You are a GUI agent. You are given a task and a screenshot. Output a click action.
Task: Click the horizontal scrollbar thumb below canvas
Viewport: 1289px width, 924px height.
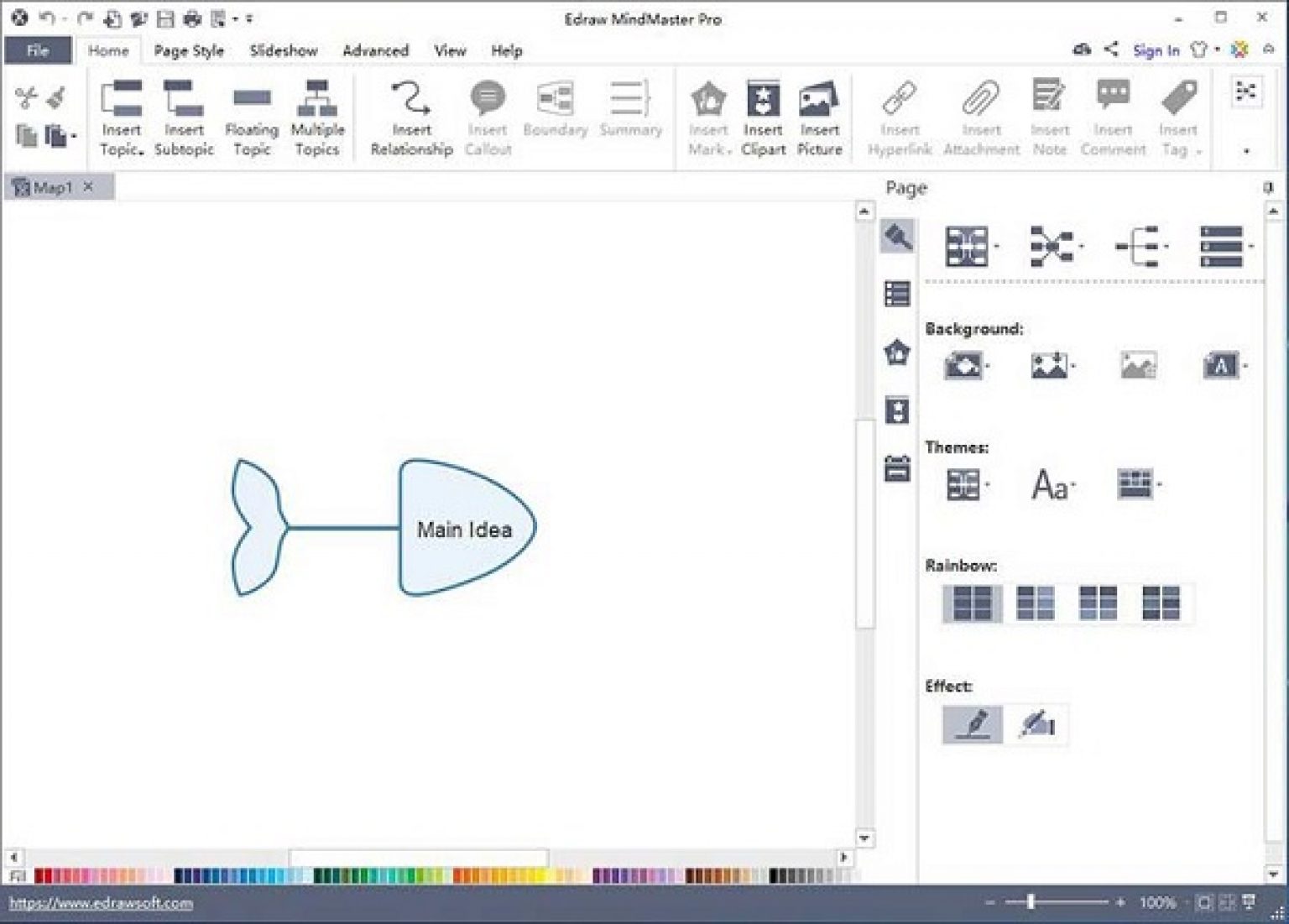[419, 857]
